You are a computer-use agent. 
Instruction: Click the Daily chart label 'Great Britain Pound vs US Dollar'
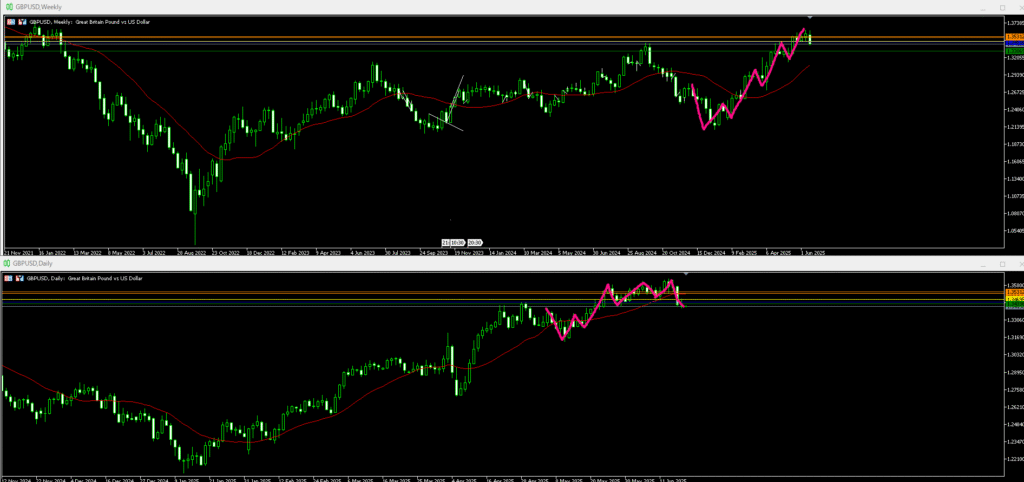(105, 278)
